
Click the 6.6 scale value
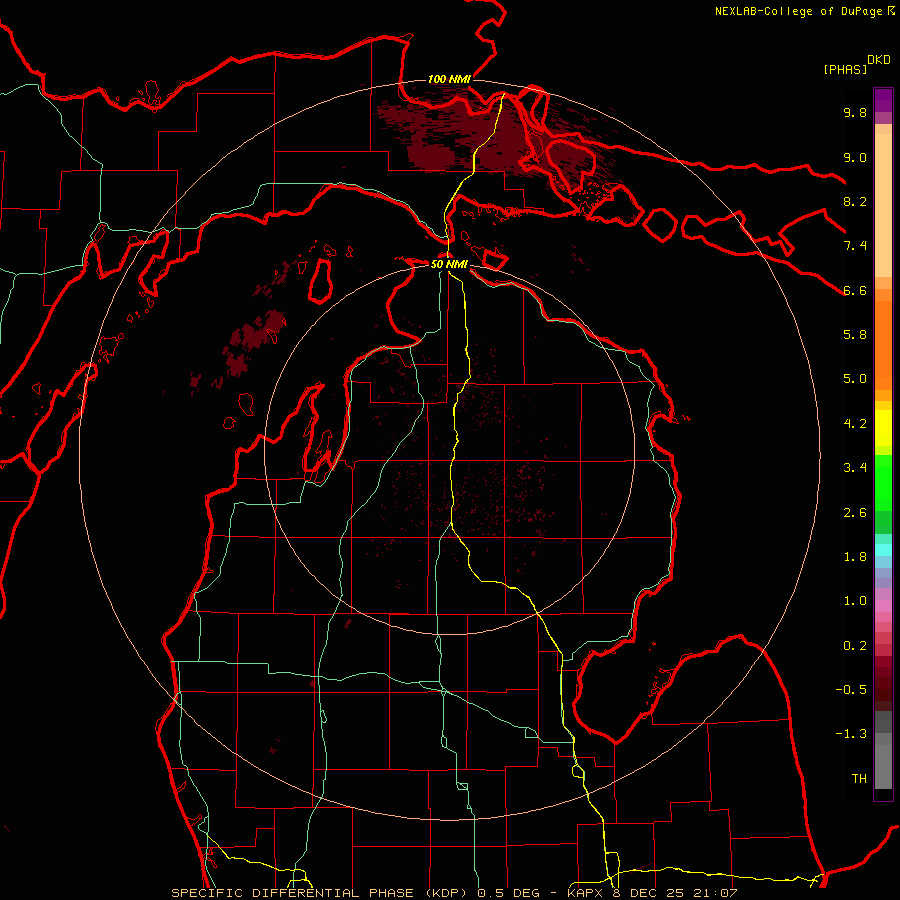pos(855,290)
